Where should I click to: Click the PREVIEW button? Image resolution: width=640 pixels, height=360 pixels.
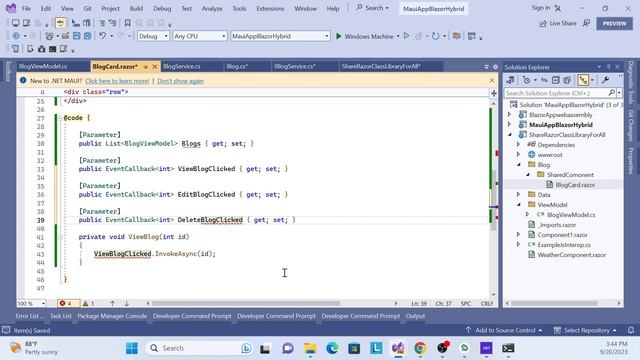click(x=614, y=23)
